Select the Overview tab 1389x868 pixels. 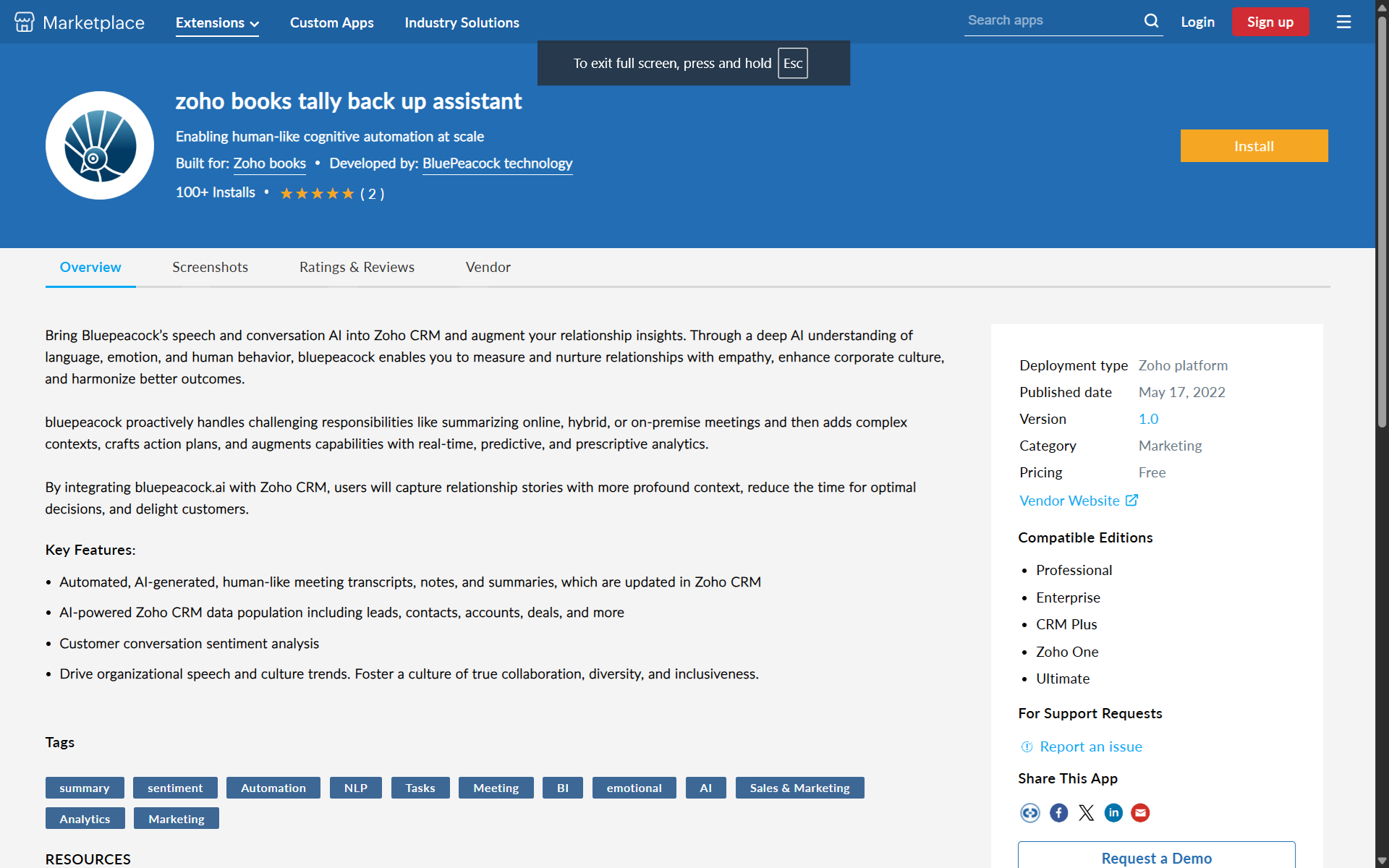point(90,267)
